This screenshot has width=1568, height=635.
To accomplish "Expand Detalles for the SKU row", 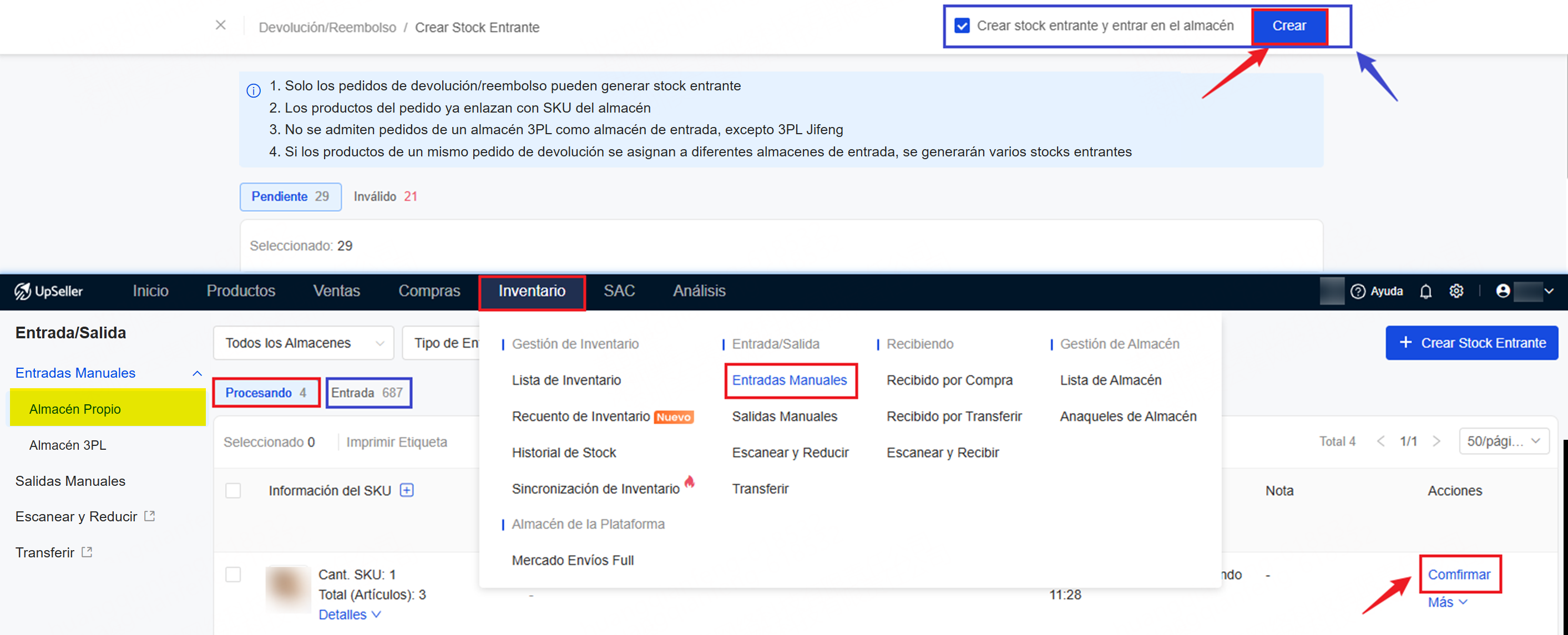I will (350, 615).
